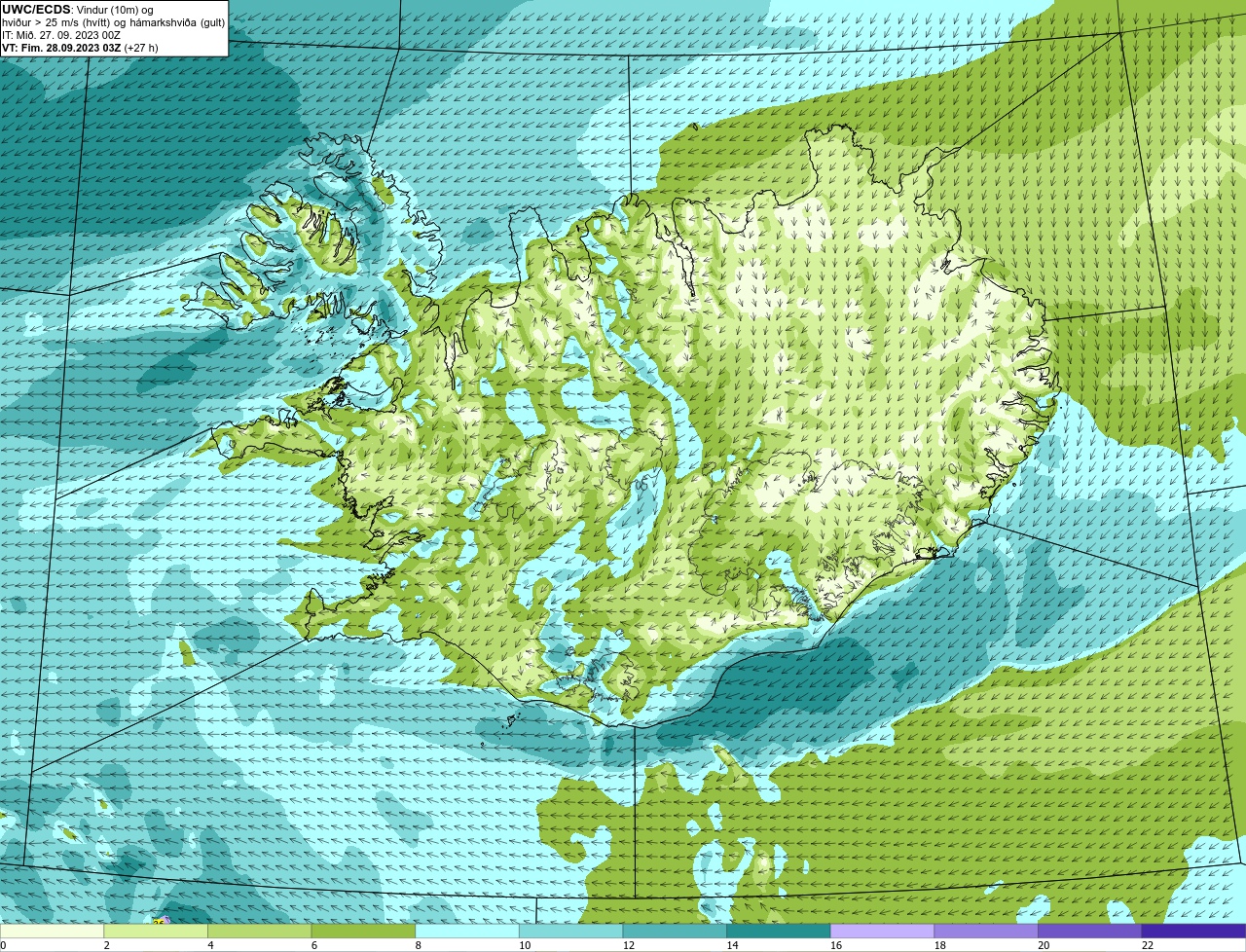Click the "8" label on the wind scale
Image resolution: width=1246 pixels, height=952 pixels.
[x=418, y=944]
